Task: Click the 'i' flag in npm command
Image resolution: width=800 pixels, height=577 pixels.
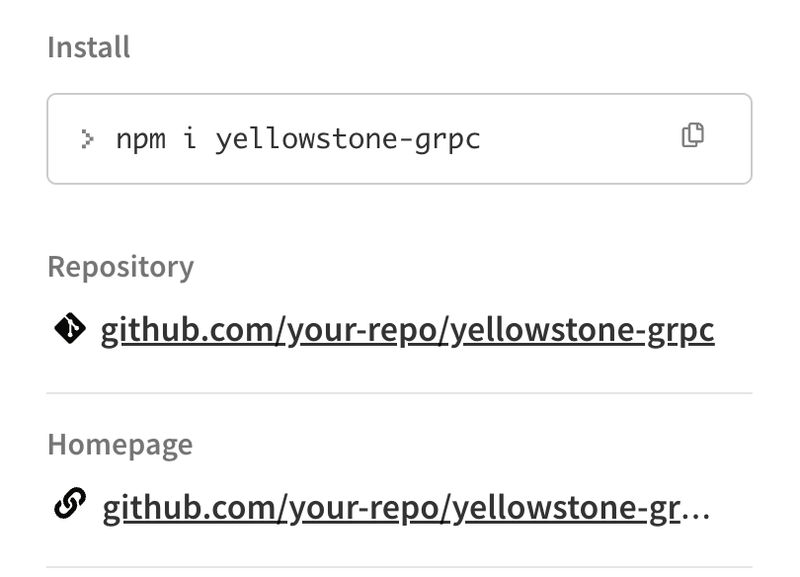Action: (x=190, y=138)
